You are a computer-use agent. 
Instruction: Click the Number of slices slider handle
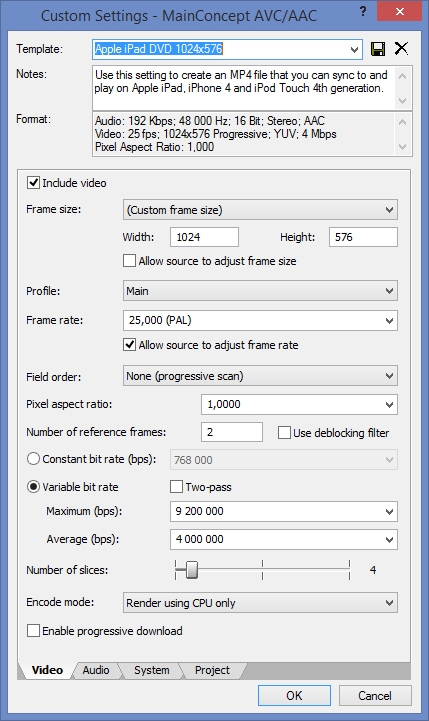coord(192,570)
